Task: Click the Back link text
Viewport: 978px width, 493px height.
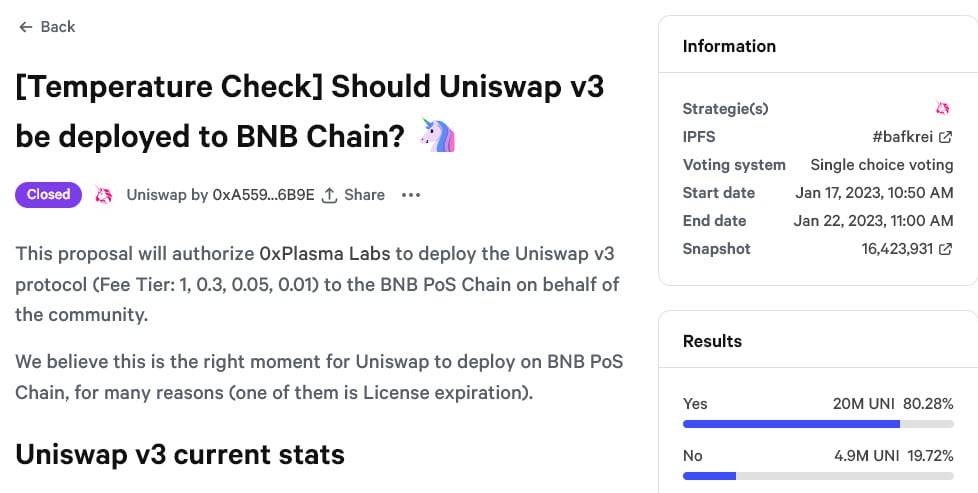Action: 58,27
